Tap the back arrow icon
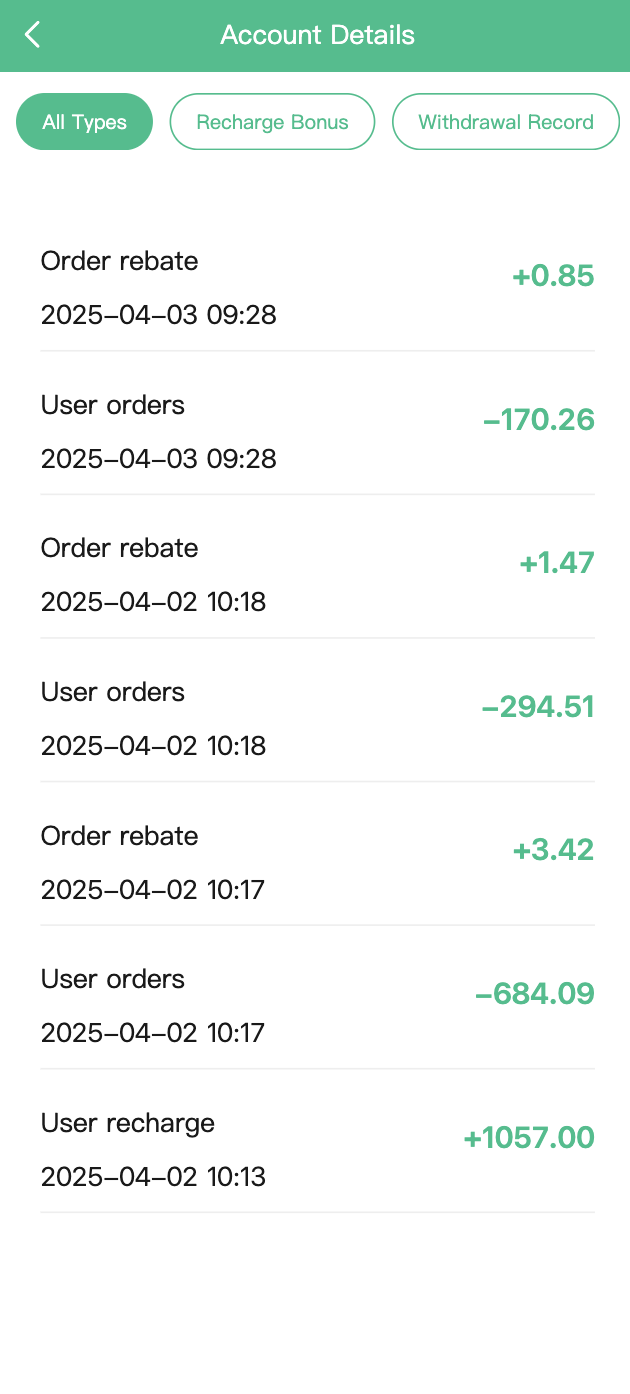 33,36
